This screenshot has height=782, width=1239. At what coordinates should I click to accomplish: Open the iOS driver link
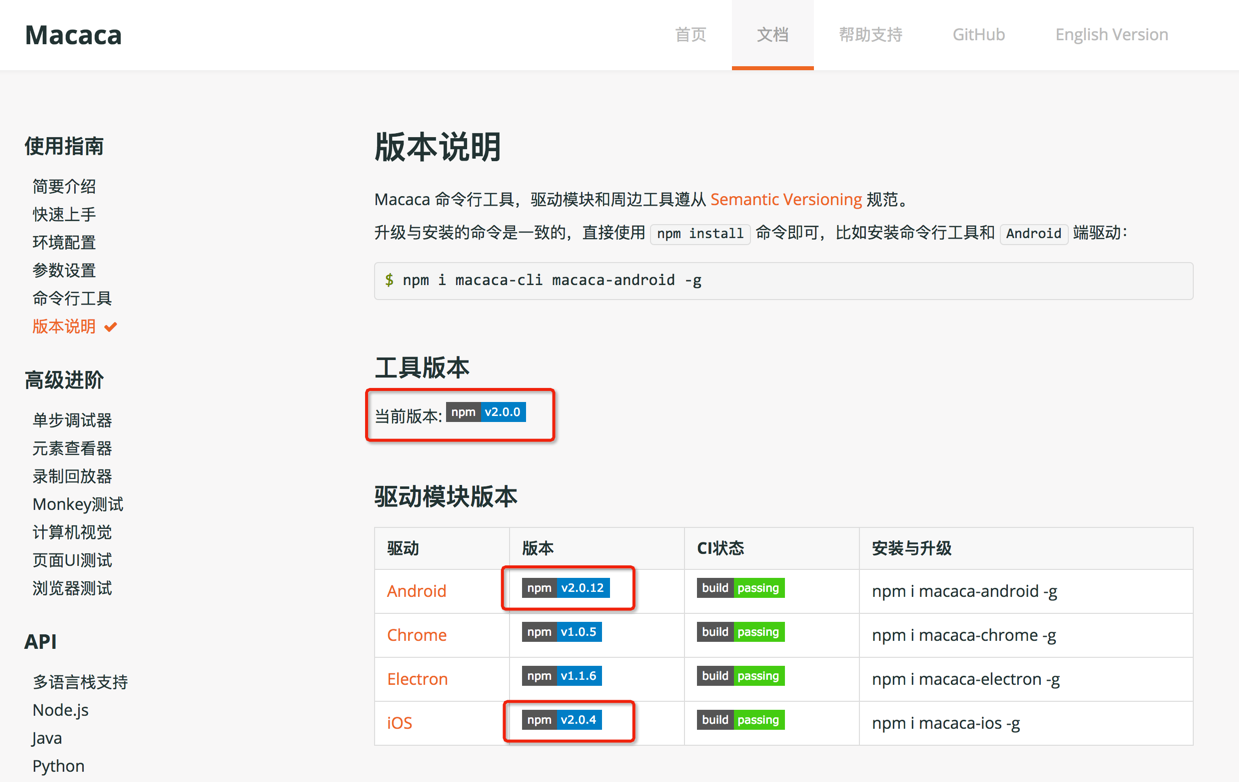(399, 723)
